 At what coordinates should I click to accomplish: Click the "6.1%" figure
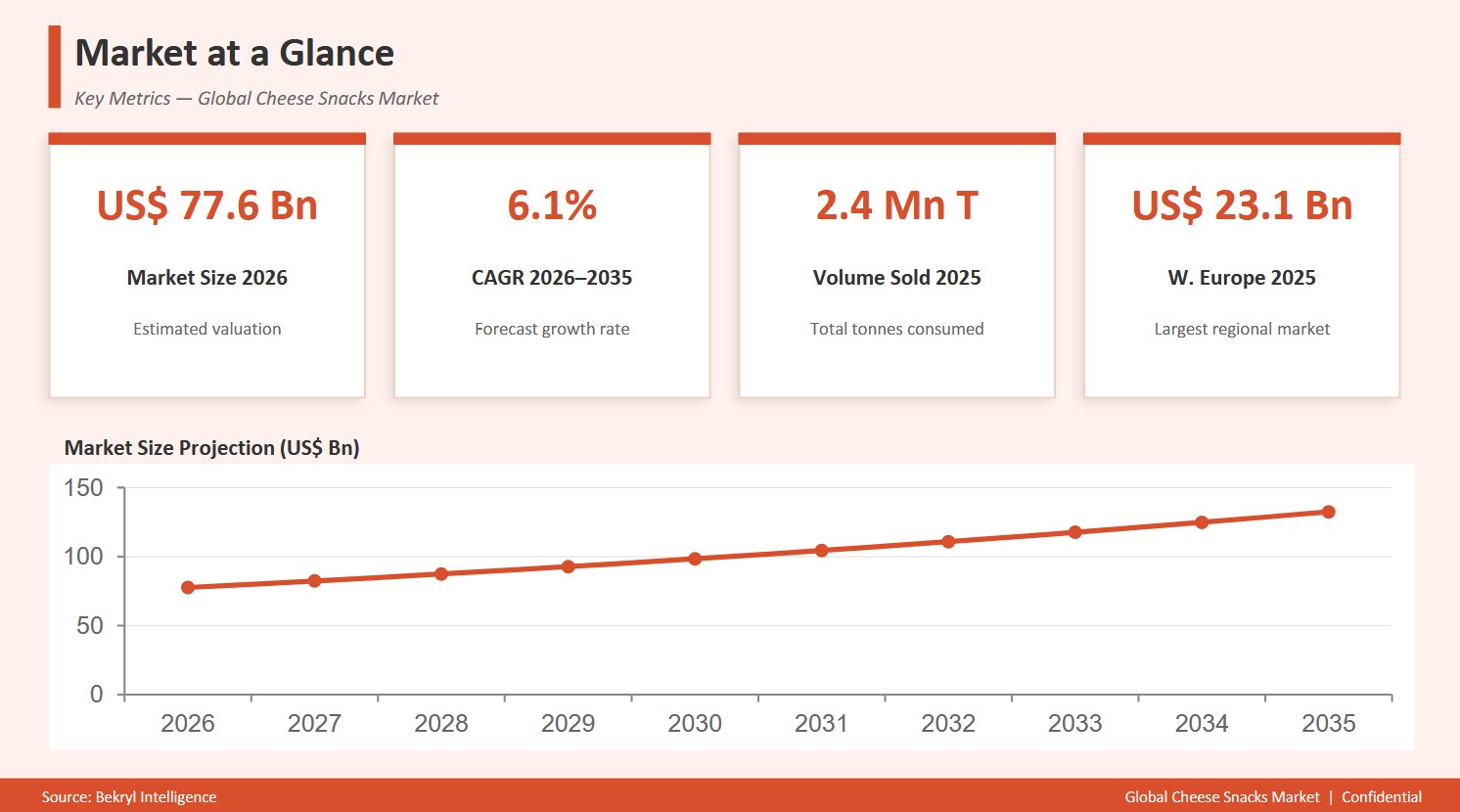pyautogui.click(x=552, y=205)
